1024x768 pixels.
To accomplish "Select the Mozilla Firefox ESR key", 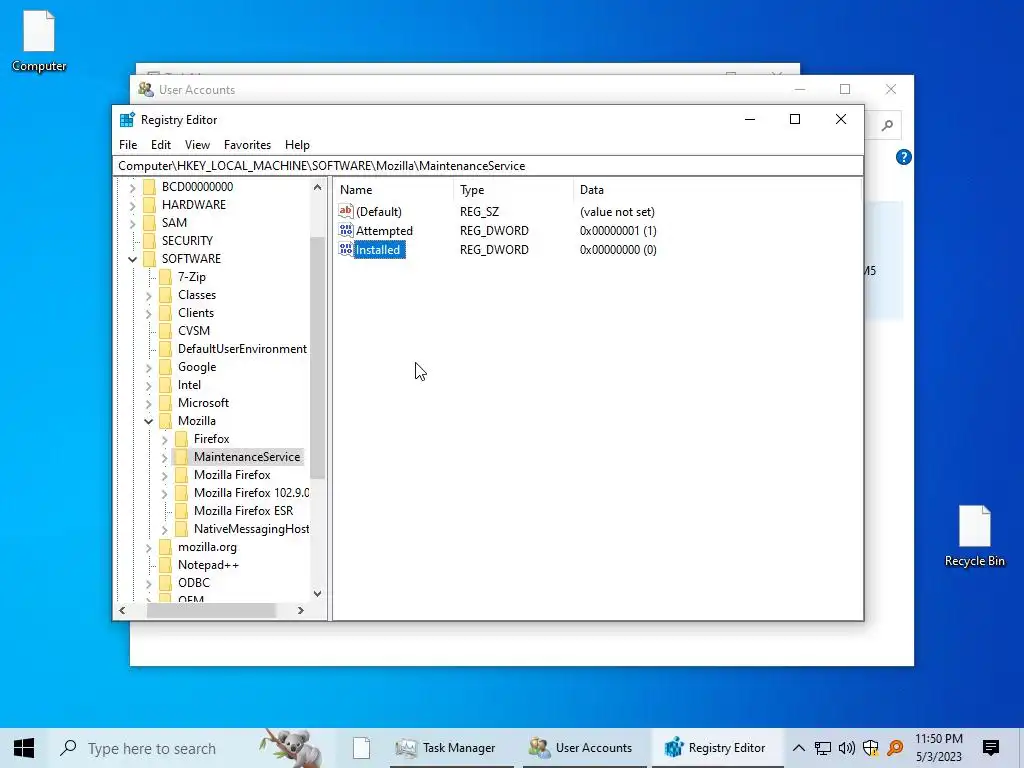I will [x=243, y=511].
